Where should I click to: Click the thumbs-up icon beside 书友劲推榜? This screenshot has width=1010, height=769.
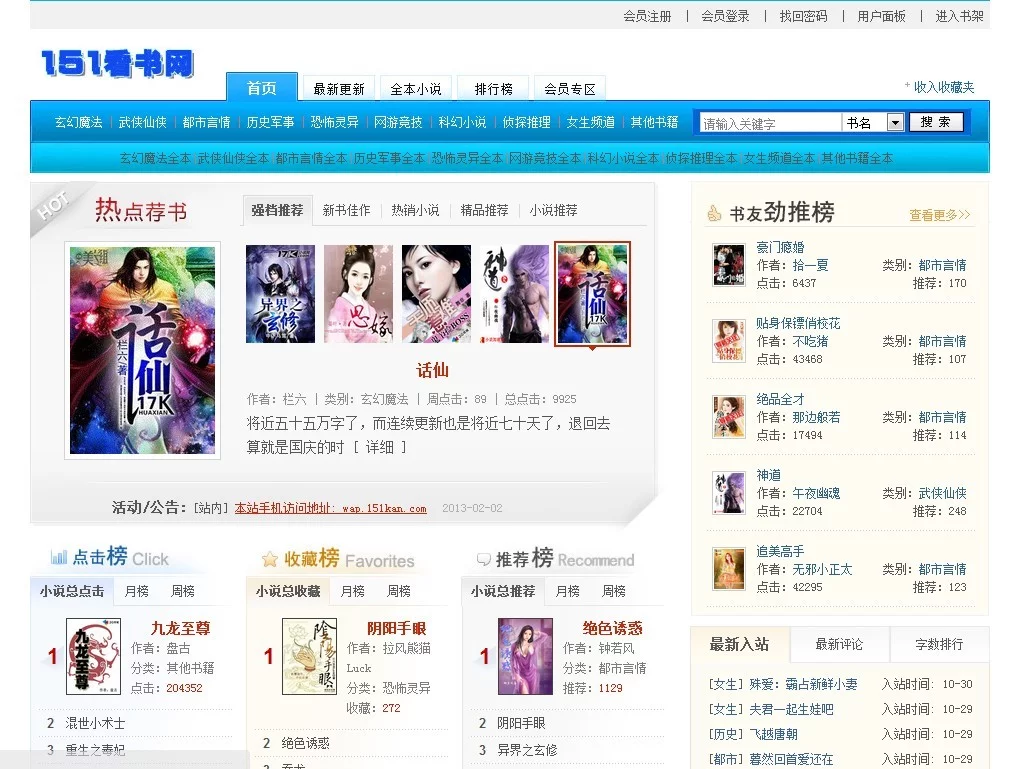click(714, 213)
